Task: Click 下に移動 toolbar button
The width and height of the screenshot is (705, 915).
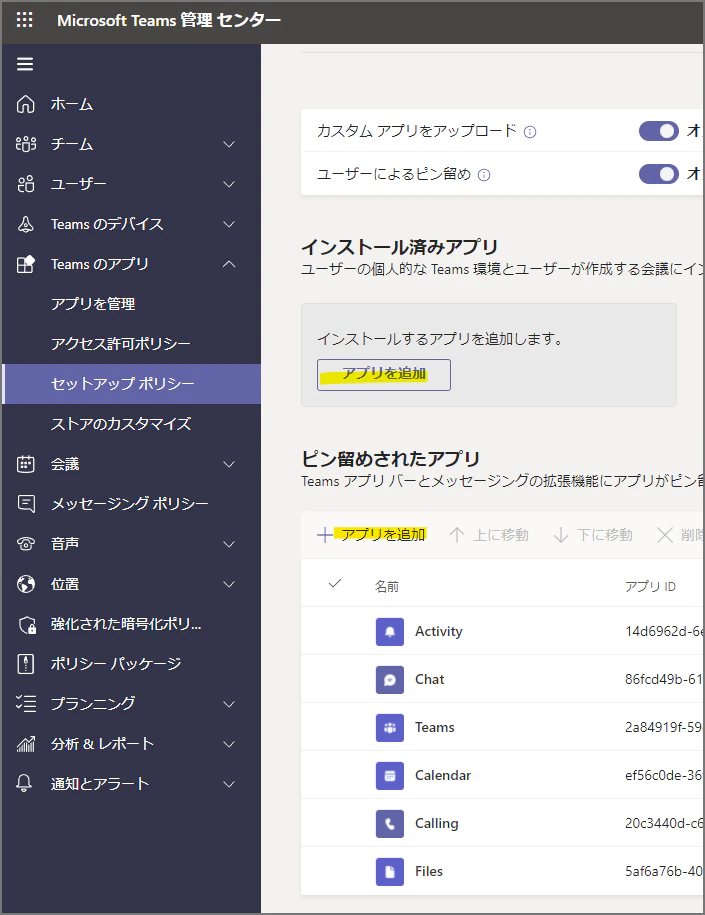Action: coord(593,535)
